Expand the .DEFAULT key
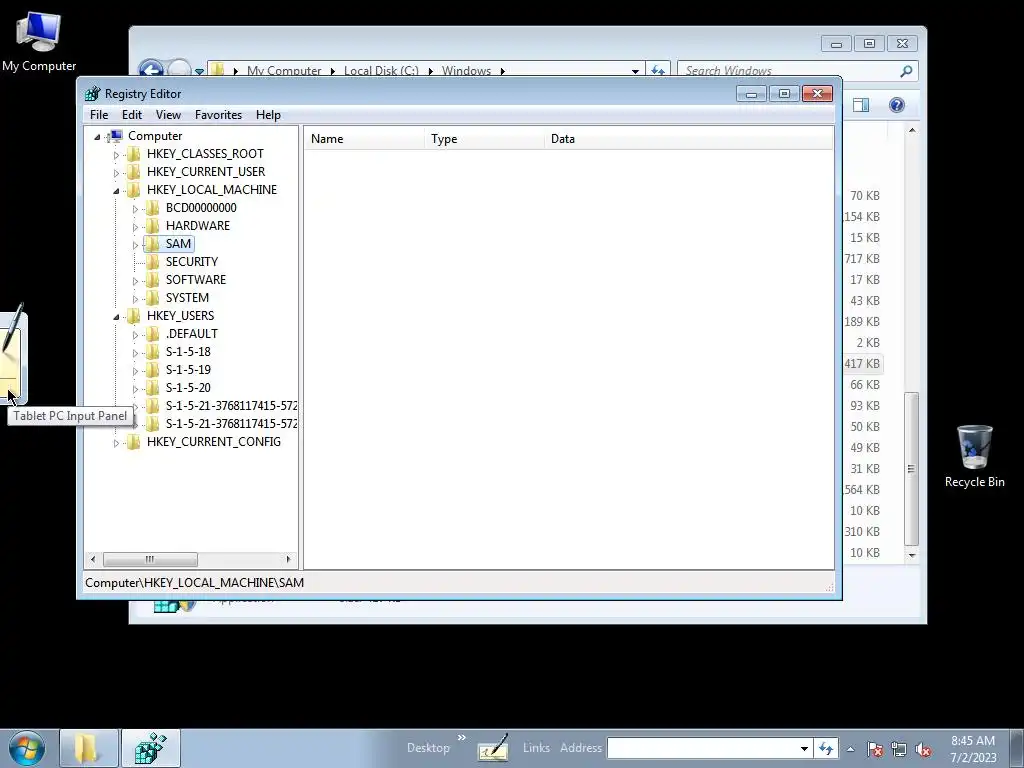The image size is (1024, 768). [135, 335]
